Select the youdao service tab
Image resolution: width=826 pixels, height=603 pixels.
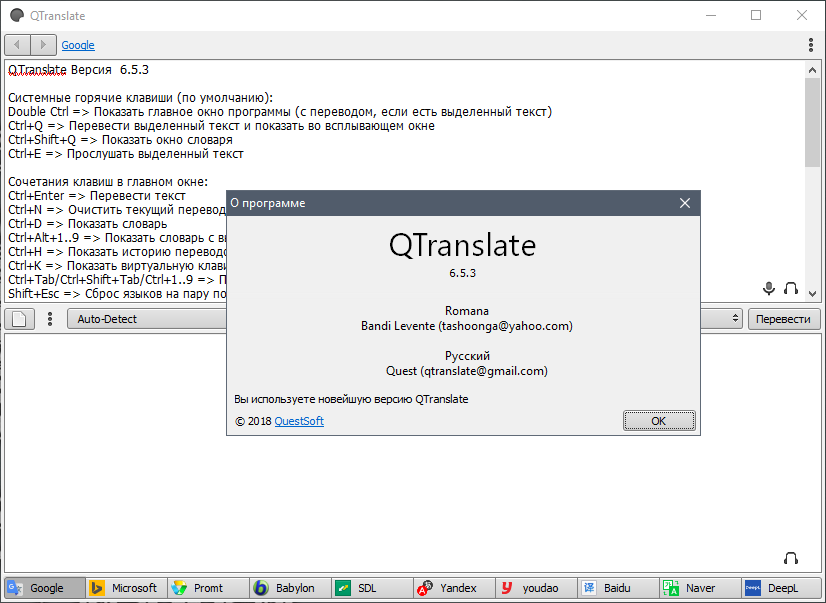click(536, 588)
